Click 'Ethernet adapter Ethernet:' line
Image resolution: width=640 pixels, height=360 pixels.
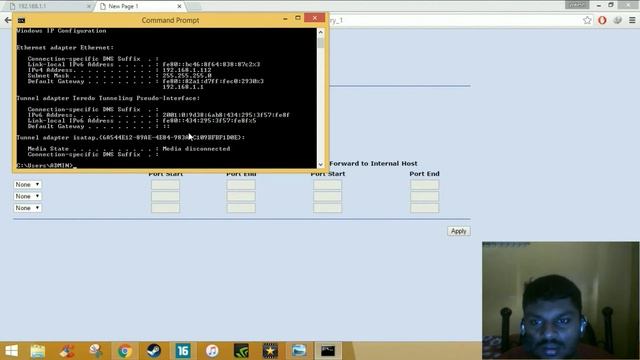[x=65, y=47]
